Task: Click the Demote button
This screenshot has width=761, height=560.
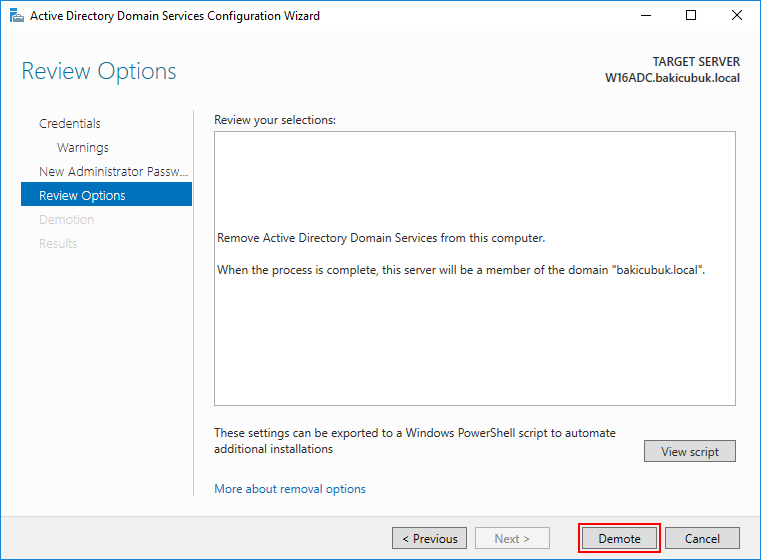Action: click(619, 538)
